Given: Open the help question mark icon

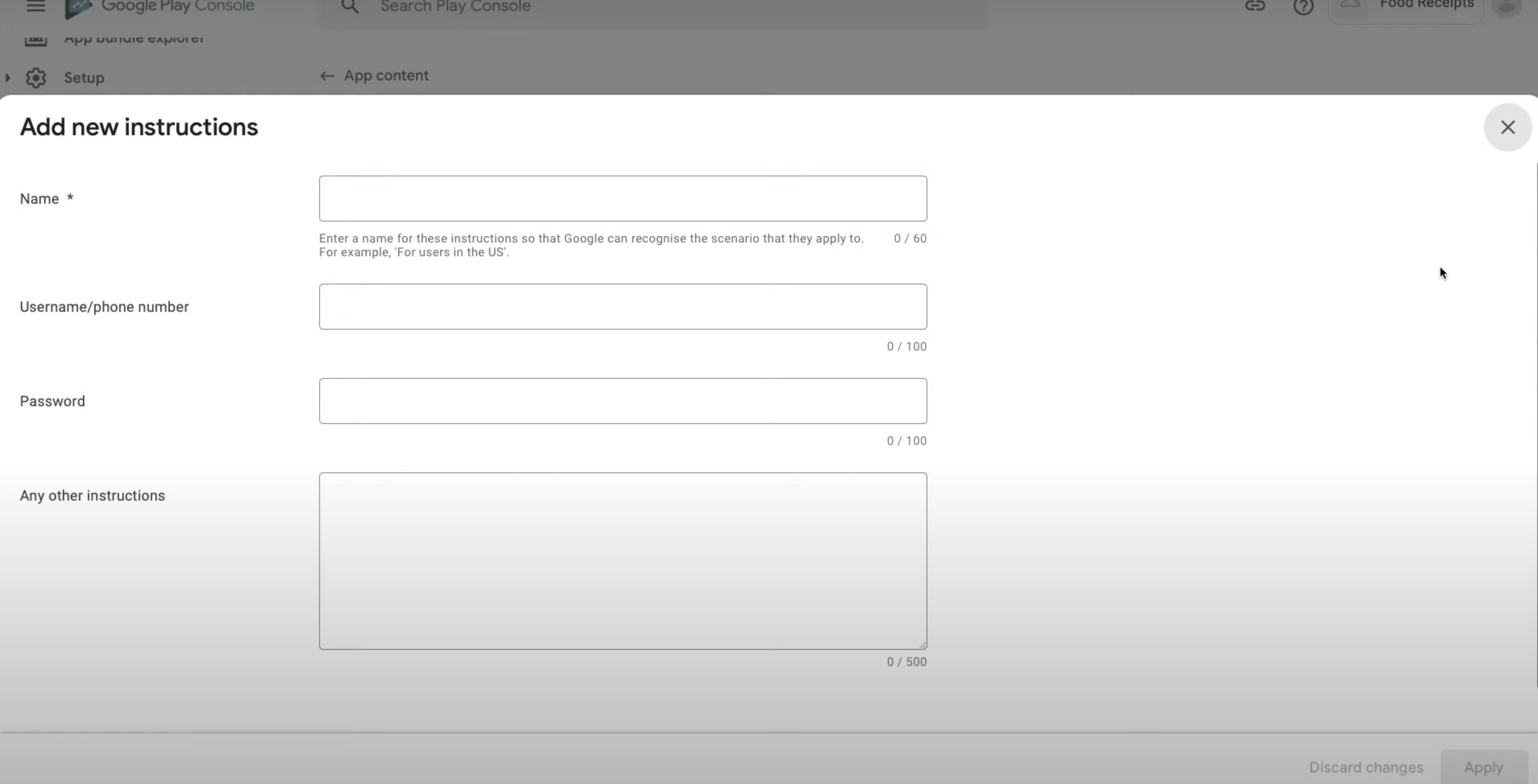Looking at the screenshot, I should tap(1303, 6).
